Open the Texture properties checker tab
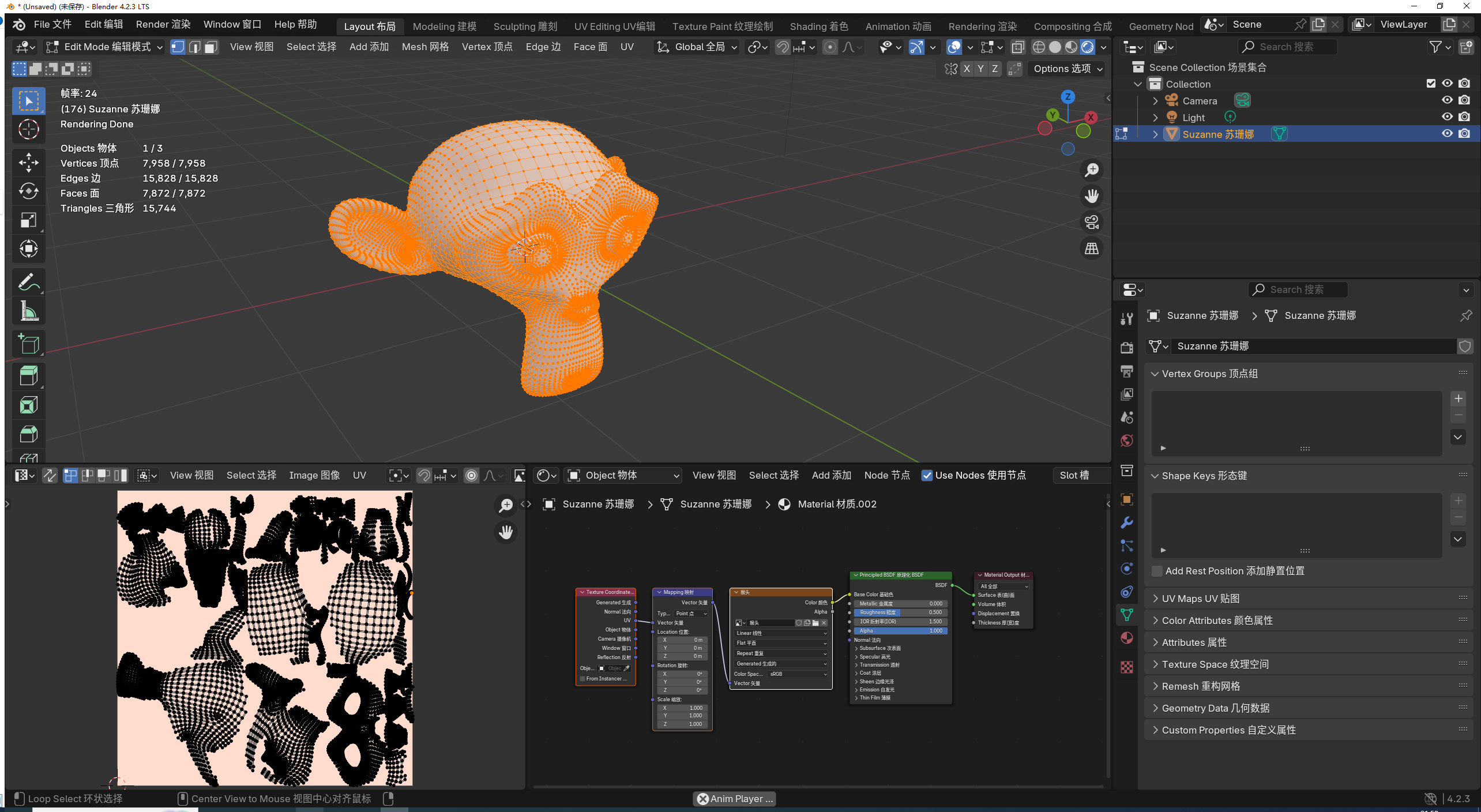 coord(1127,667)
